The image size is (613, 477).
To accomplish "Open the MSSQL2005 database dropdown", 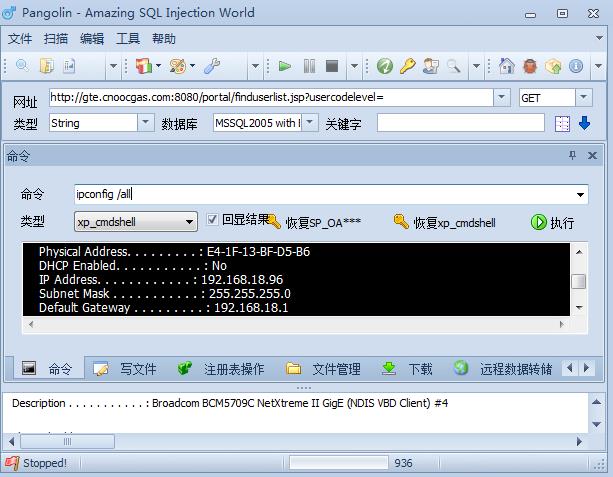I will [309, 122].
